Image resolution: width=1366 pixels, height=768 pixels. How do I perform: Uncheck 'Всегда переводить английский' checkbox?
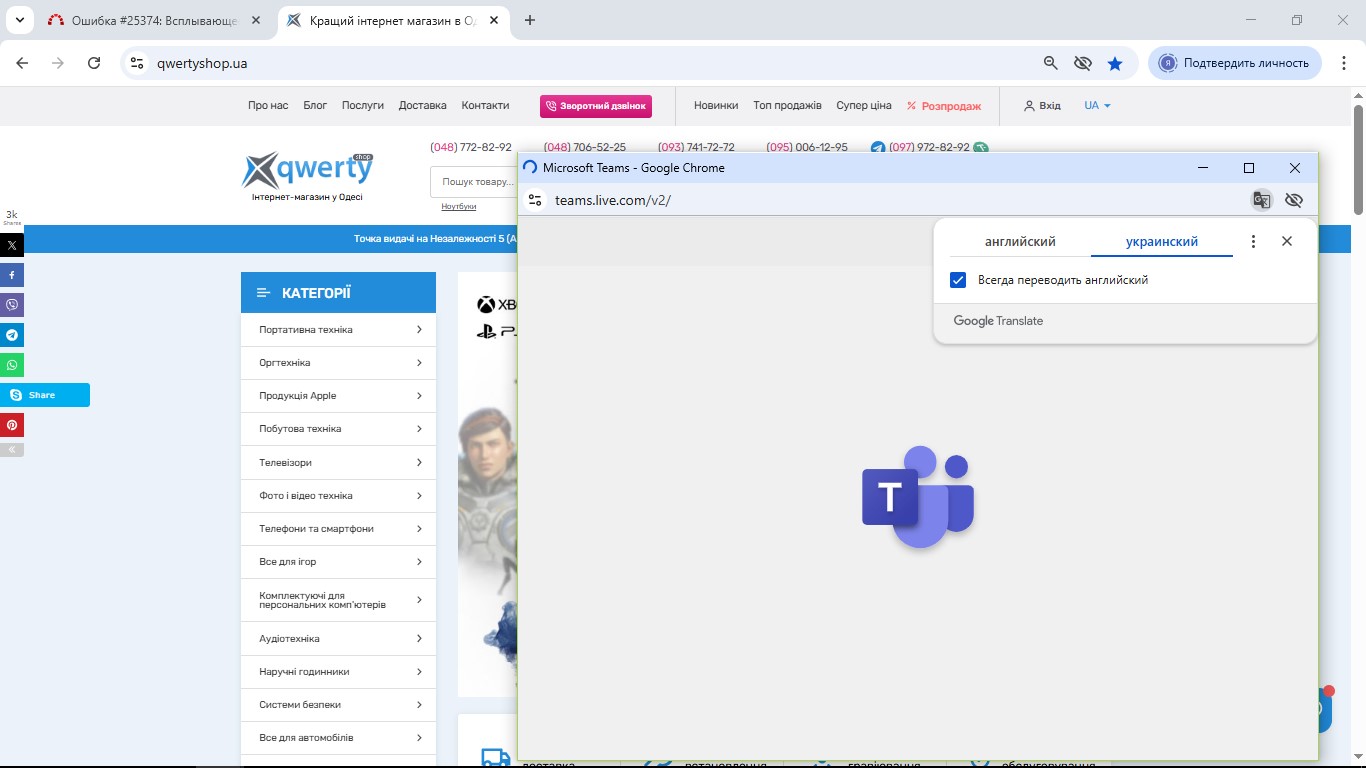[958, 280]
